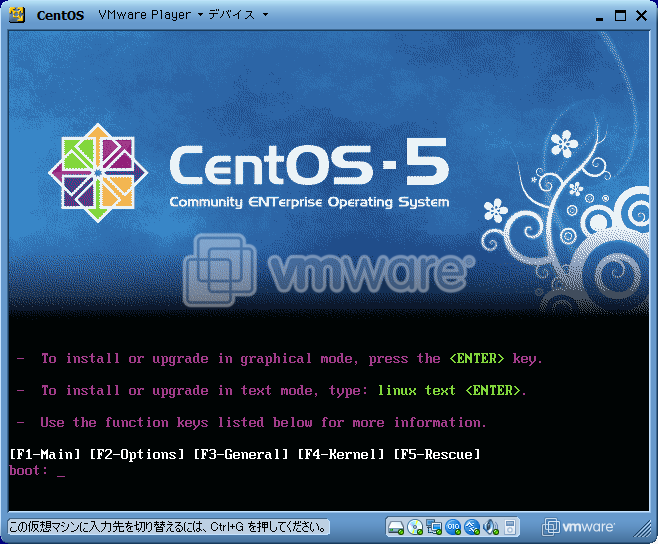Click the graphical mode install instruction line
Image resolution: width=658 pixels, height=544 pixels.
[x=279, y=359]
